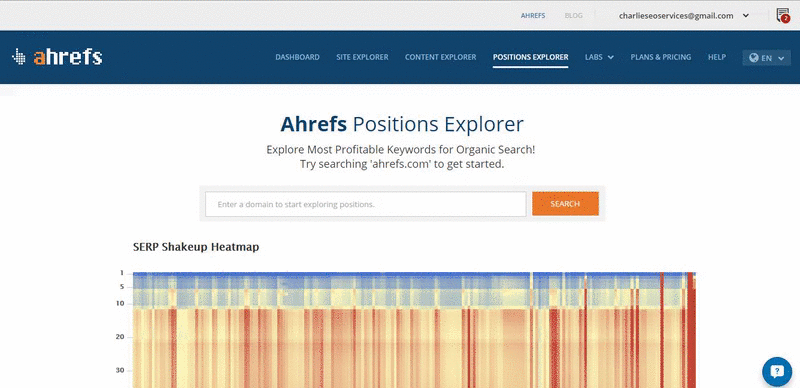Focus the domain search input field
The image size is (800, 388).
click(x=366, y=204)
